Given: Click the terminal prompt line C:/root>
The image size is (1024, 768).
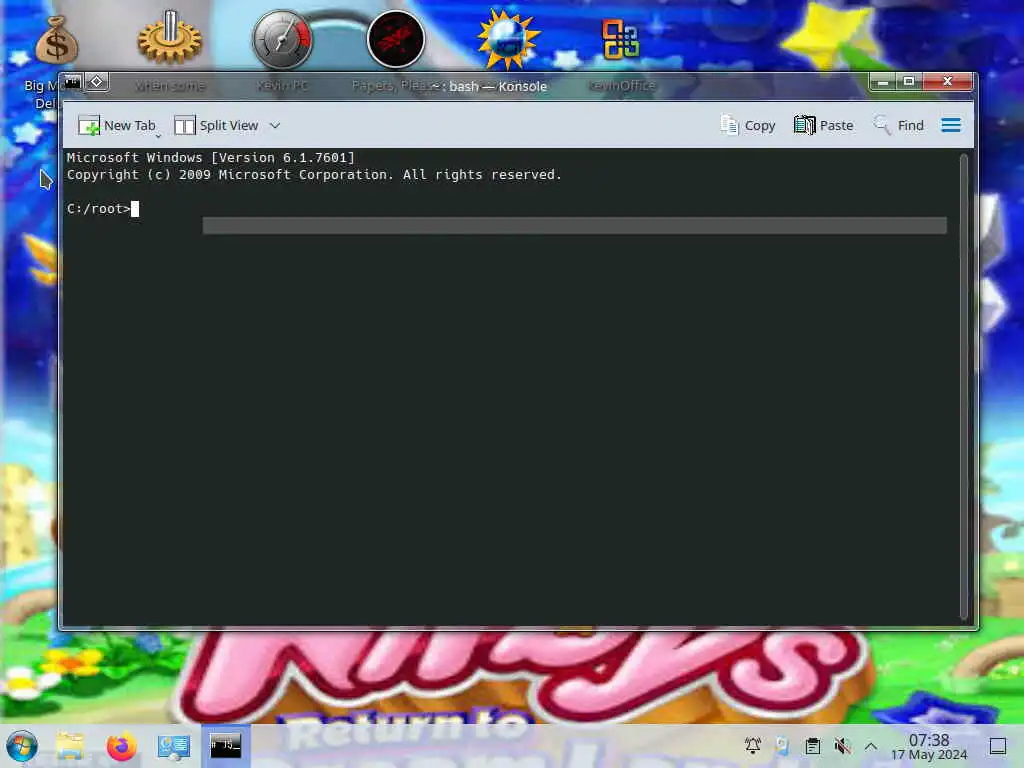Looking at the screenshot, I should coord(103,209).
